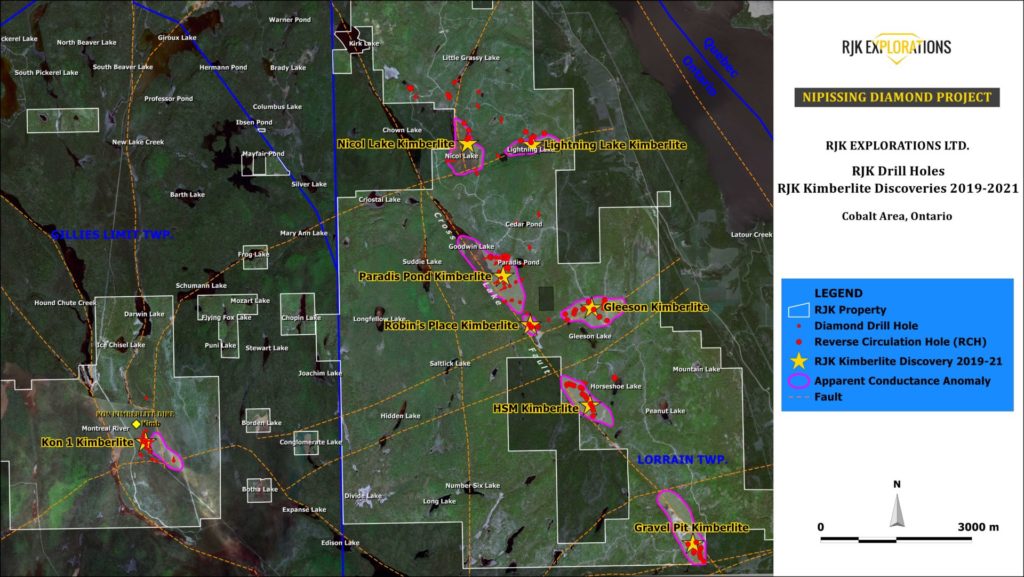Viewport: 1024px width, 577px height.
Task: Click the 'Number Six Lake' label
Action: point(473,486)
